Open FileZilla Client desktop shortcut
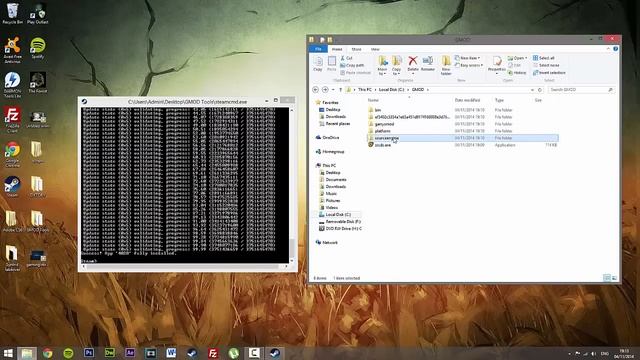This screenshot has width=640, height=360. tap(12, 119)
